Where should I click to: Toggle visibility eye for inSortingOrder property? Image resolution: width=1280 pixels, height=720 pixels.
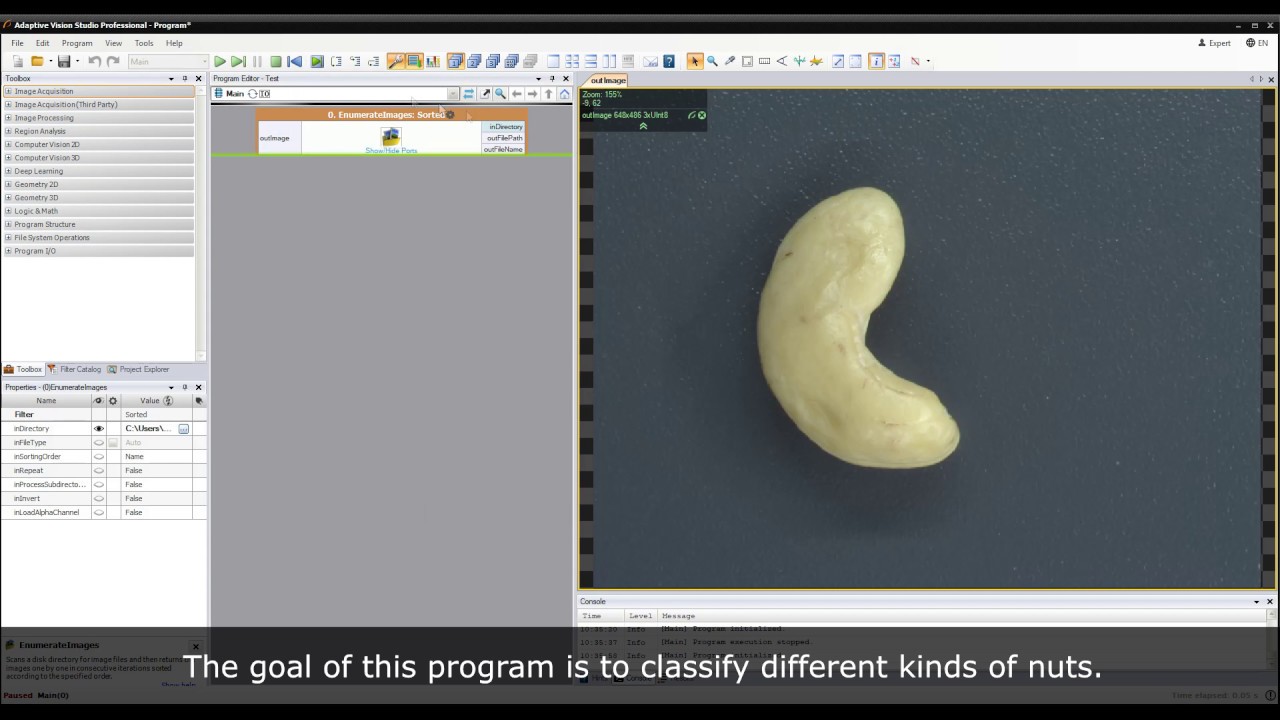pyautogui.click(x=98, y=456)
